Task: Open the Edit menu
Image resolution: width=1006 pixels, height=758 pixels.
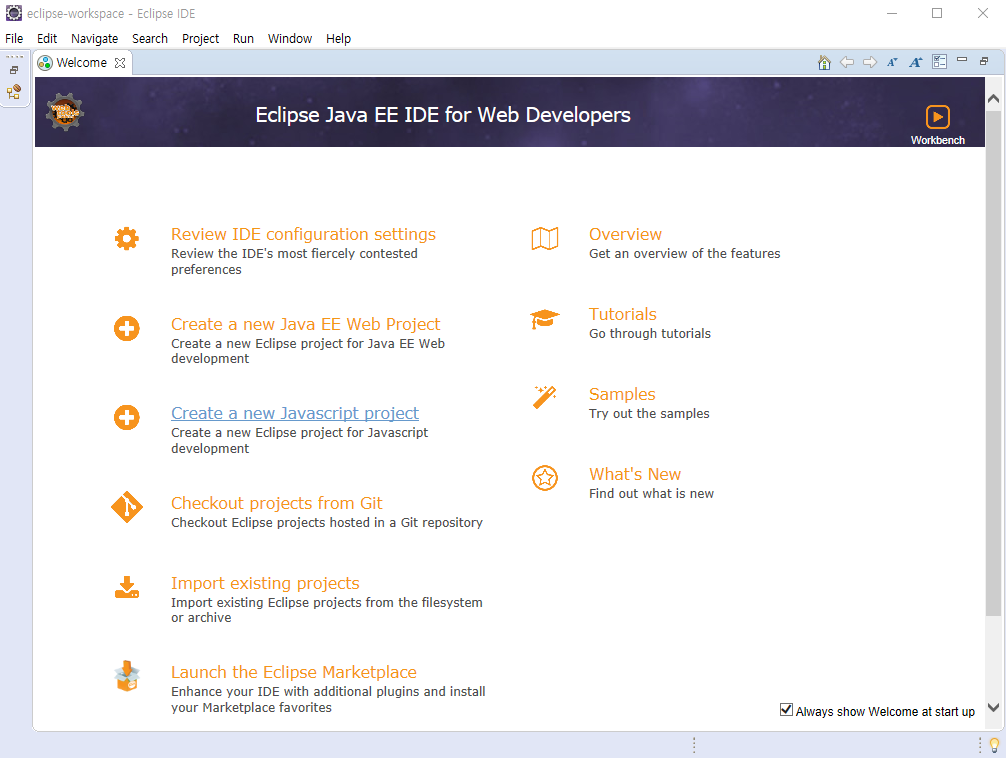Action: coord(47,39)
